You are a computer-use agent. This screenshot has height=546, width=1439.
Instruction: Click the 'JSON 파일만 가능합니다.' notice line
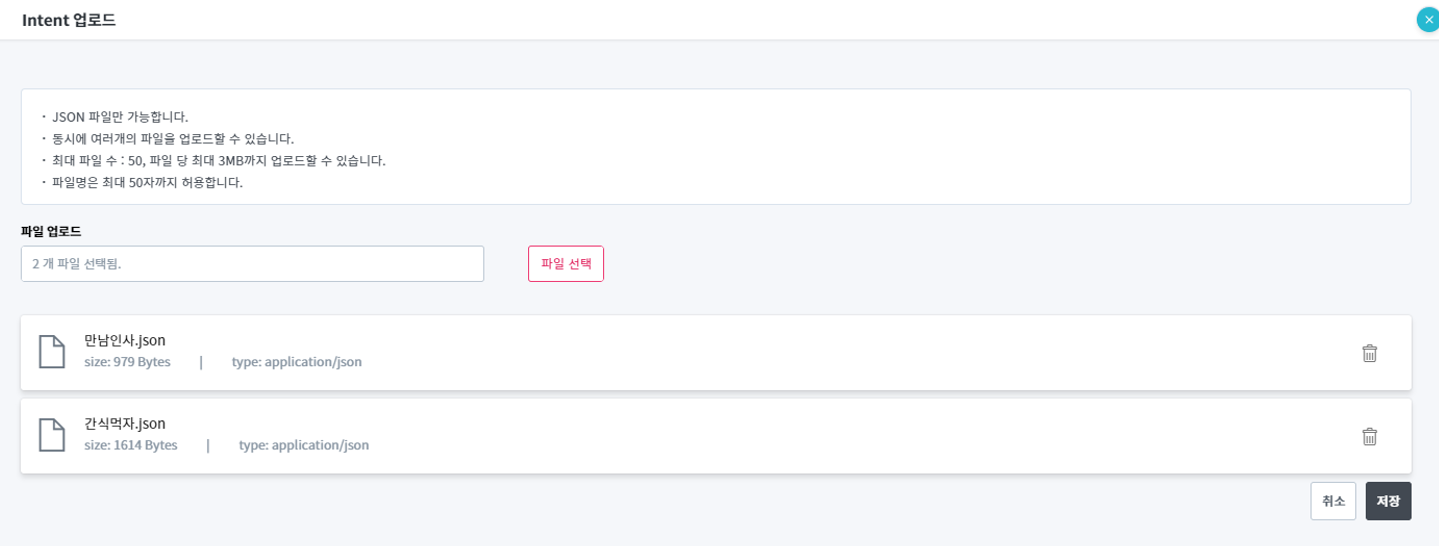pos(120,117)
